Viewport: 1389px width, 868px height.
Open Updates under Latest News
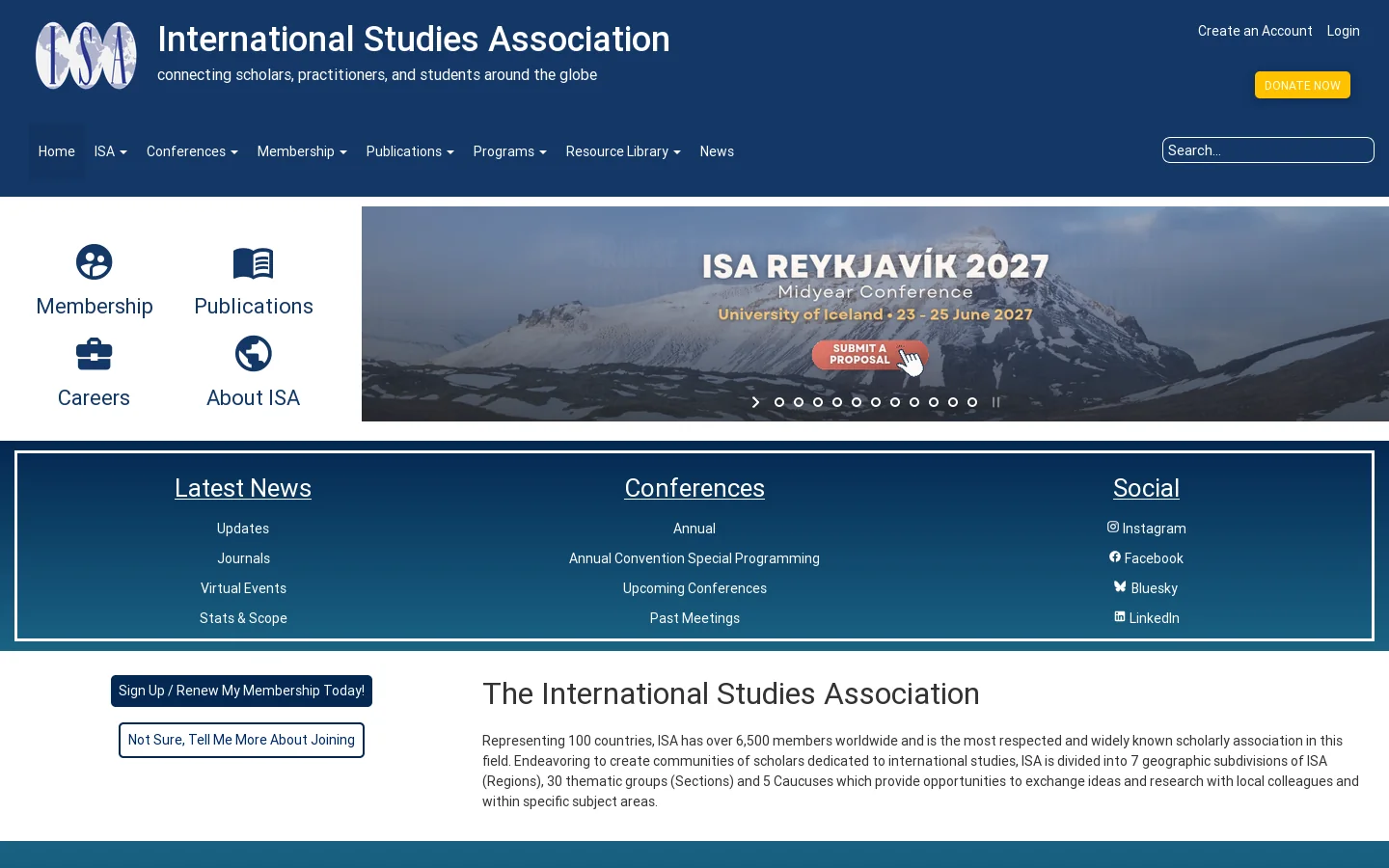[243, 529]
